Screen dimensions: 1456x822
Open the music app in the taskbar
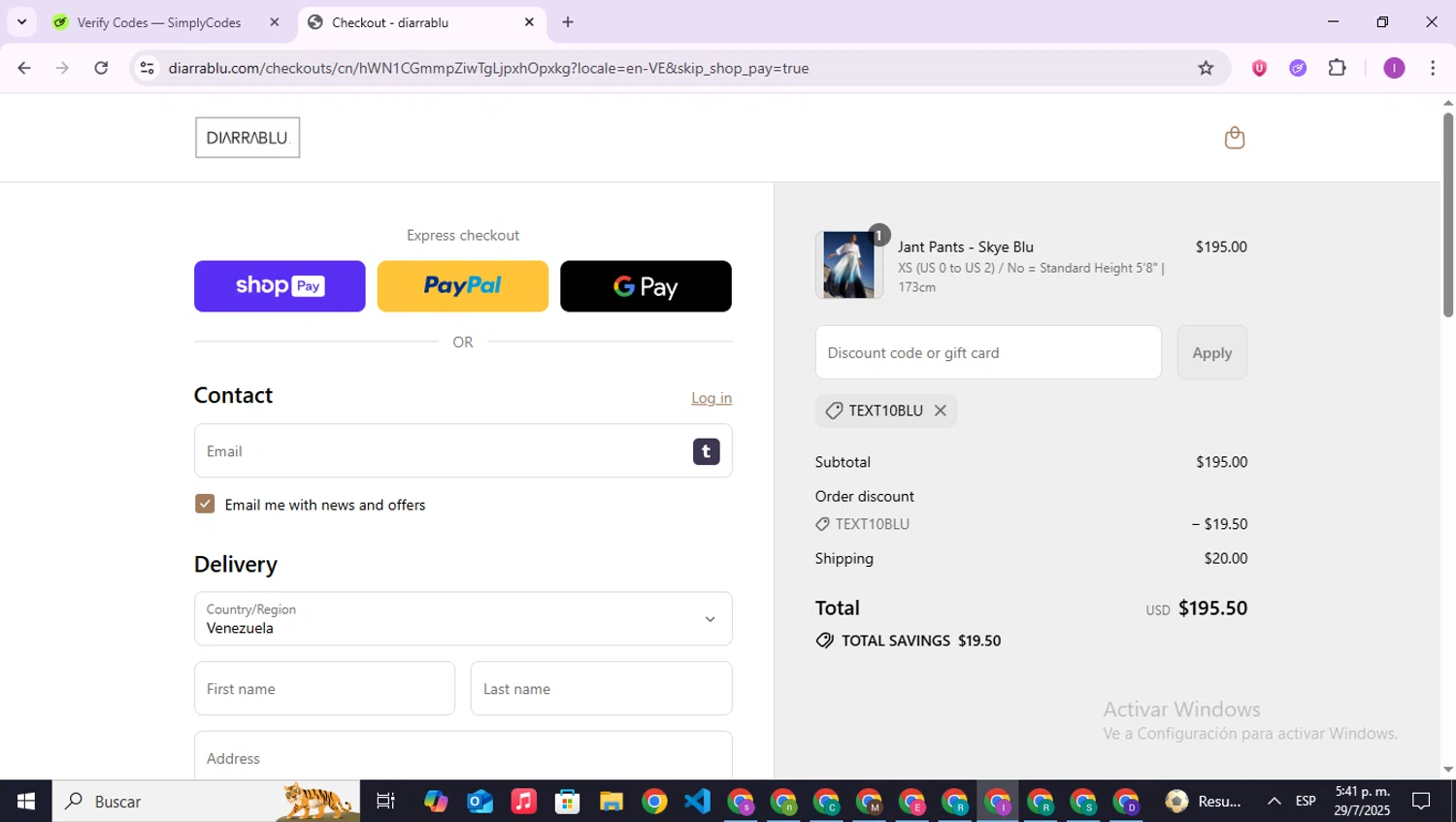523,802
